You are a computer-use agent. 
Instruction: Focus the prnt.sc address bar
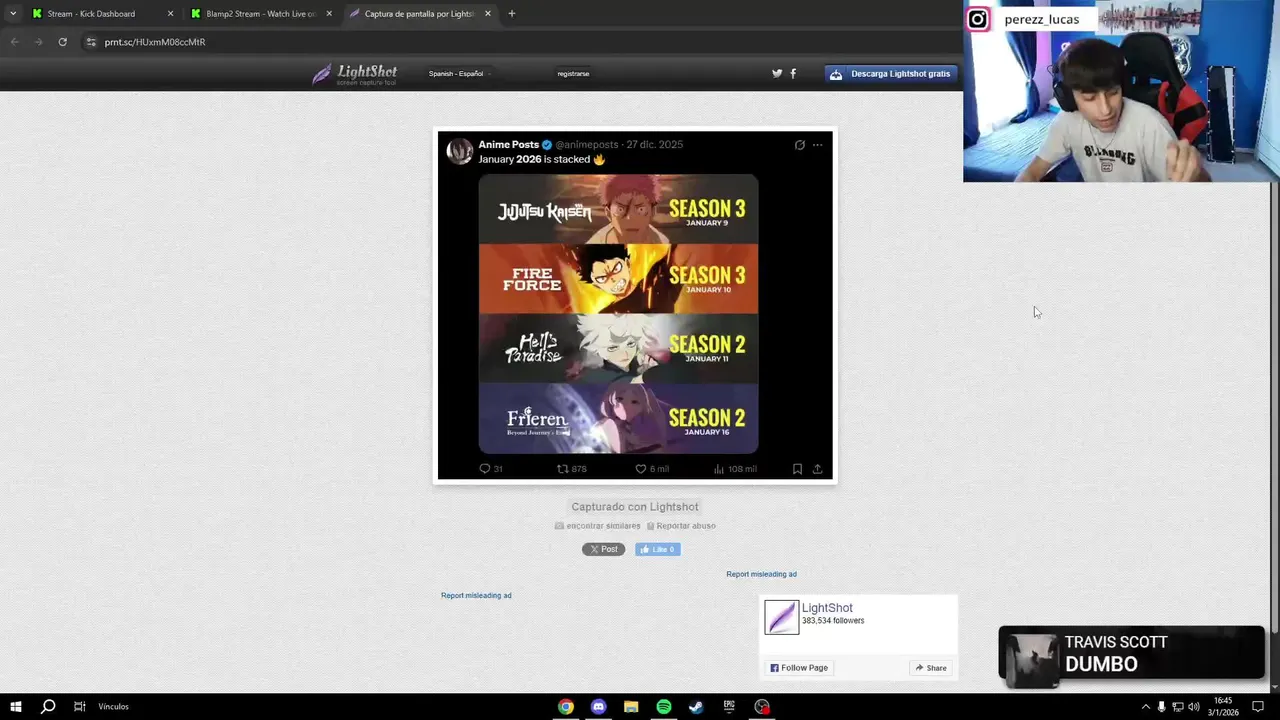click(520, 42)
